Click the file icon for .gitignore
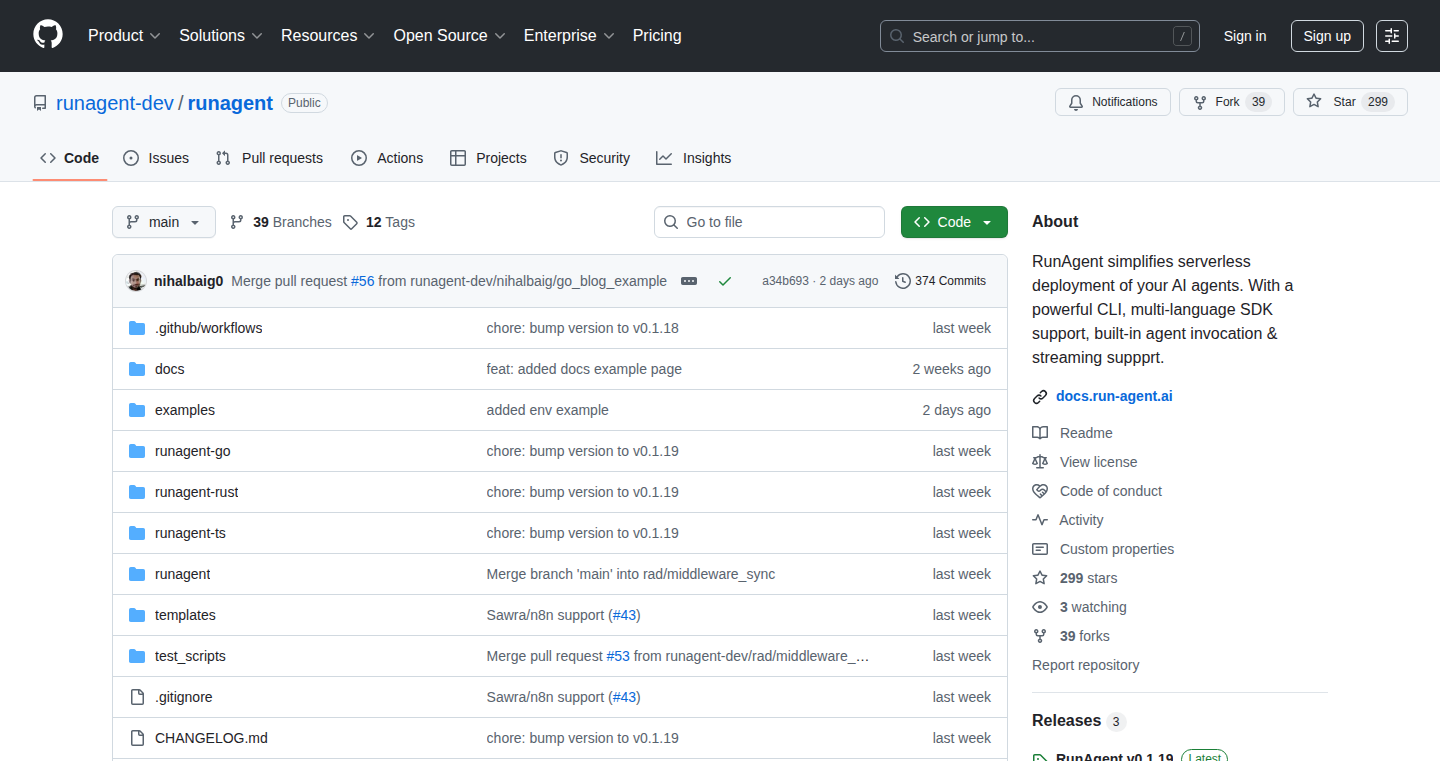 tap(137, 697)
